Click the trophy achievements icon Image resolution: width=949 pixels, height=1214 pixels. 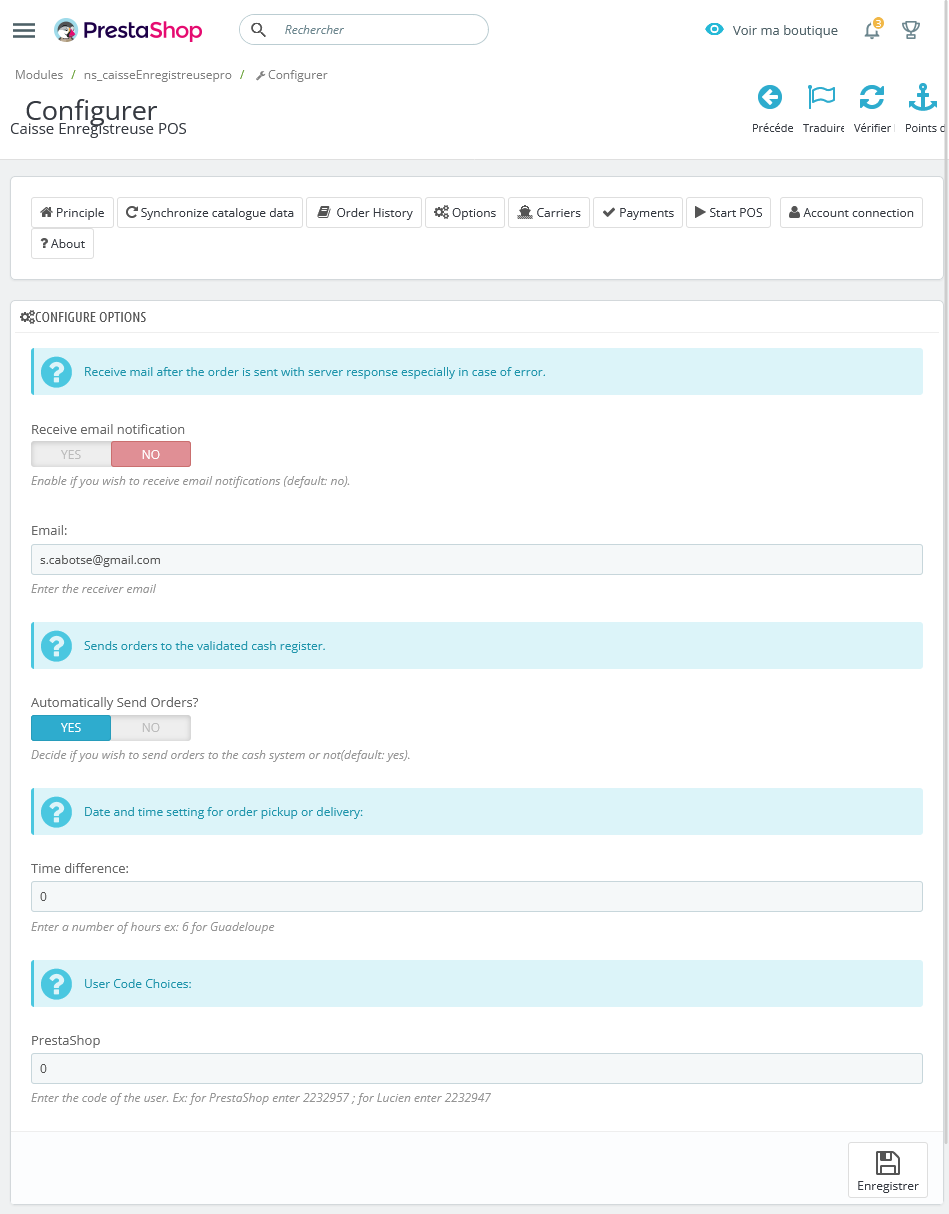(910, 30)
